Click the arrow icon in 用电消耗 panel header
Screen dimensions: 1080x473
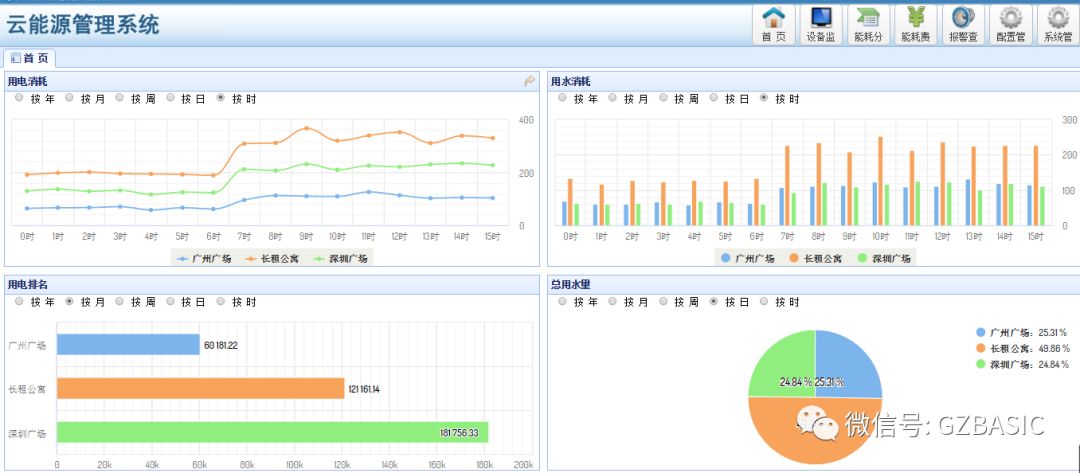point(530,81)
